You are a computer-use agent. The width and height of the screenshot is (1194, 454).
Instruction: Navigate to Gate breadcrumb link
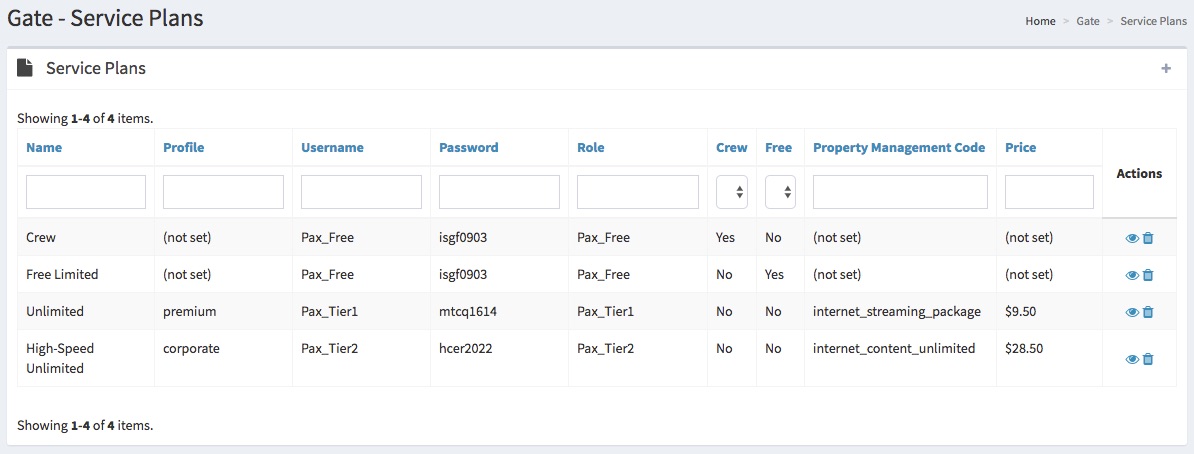1088,21
